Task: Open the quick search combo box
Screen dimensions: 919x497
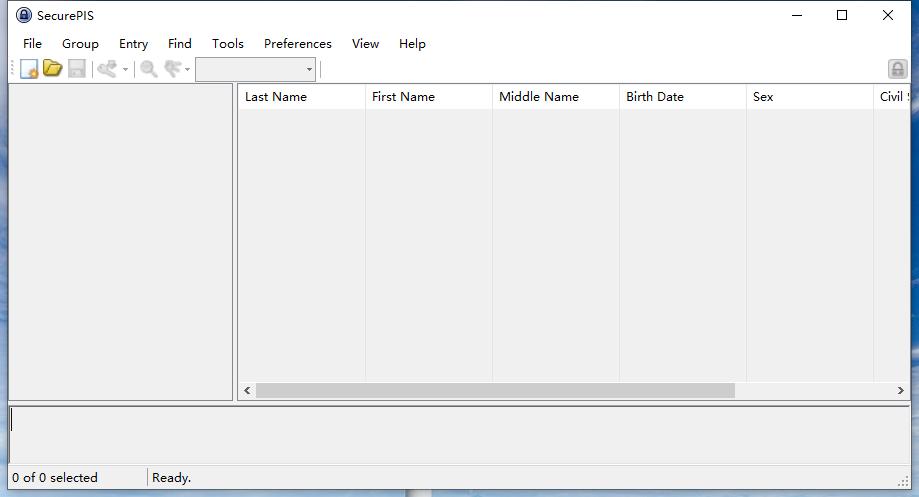Action: point(256,69)
